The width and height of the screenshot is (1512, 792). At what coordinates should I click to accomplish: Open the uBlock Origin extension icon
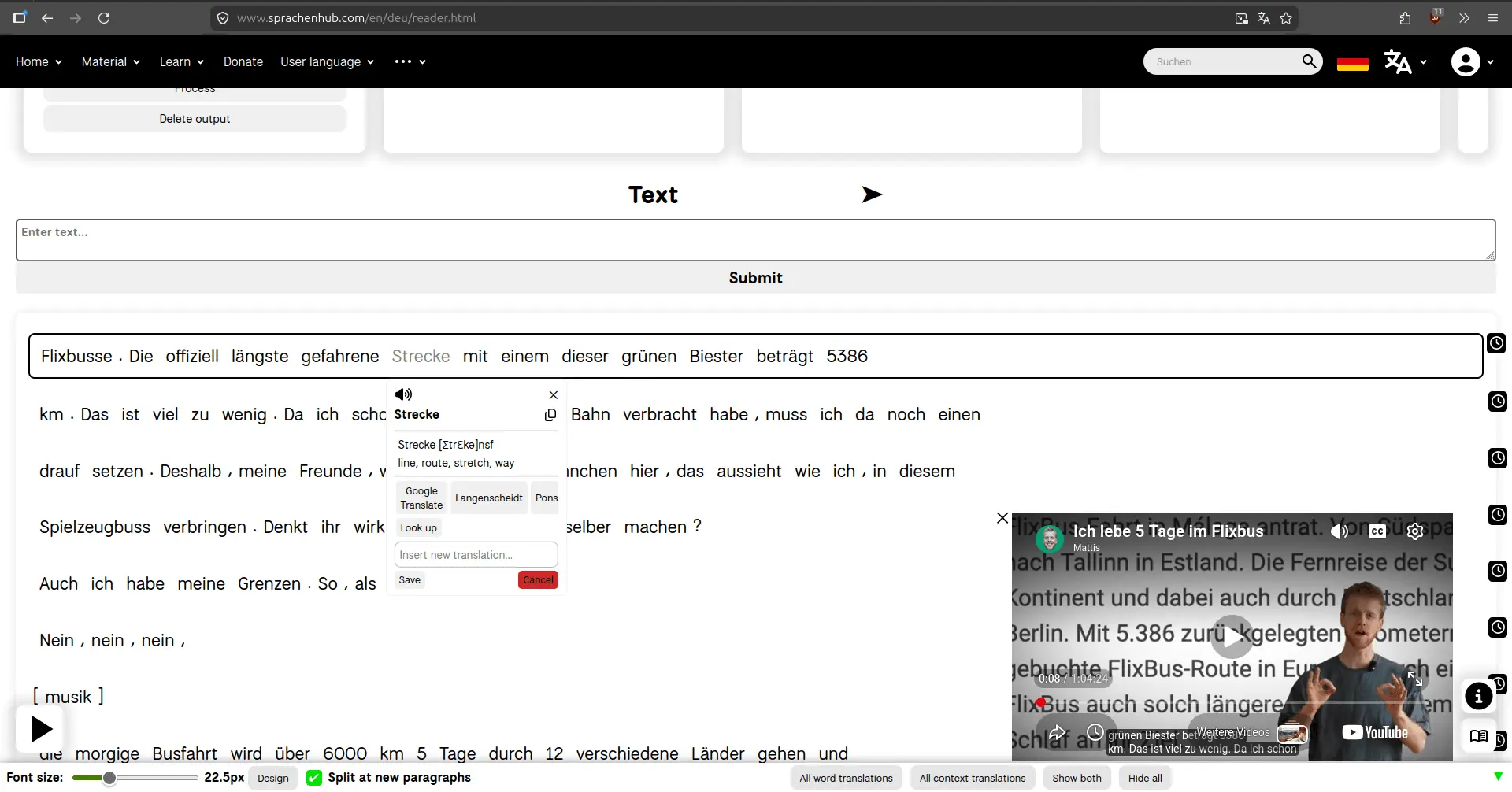pyautogui.click(x=1436, y=17)
